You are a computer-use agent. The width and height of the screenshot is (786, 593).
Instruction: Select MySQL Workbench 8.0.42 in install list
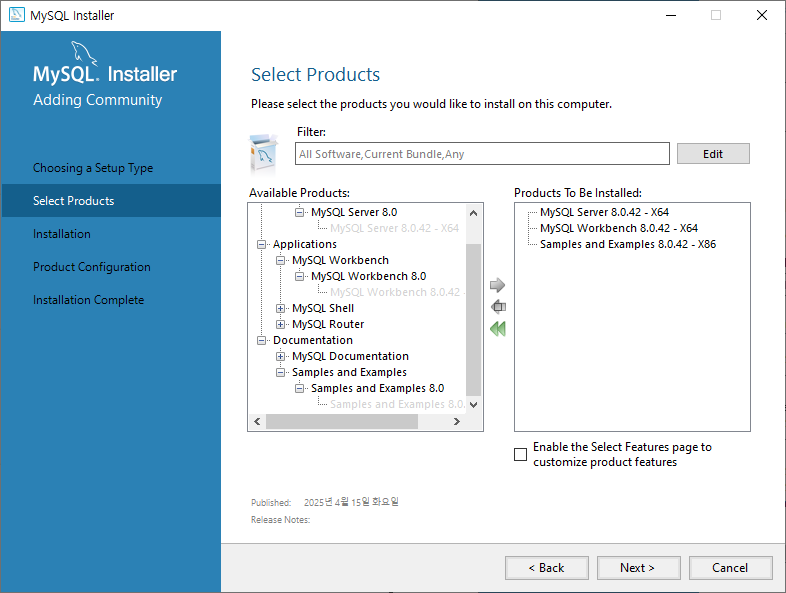[619, 228]
